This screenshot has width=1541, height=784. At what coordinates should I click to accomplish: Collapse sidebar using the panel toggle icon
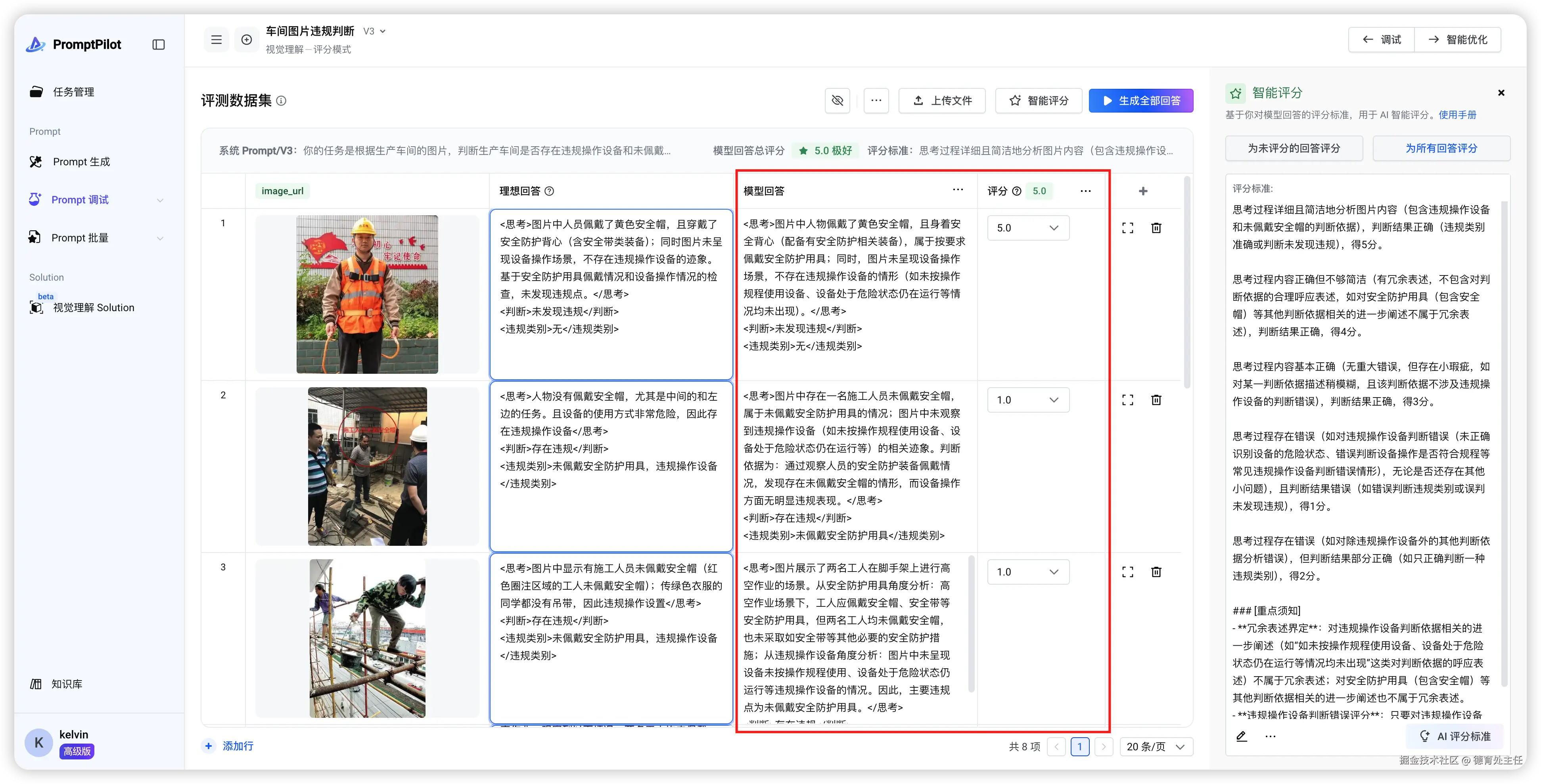click(159, 45)
